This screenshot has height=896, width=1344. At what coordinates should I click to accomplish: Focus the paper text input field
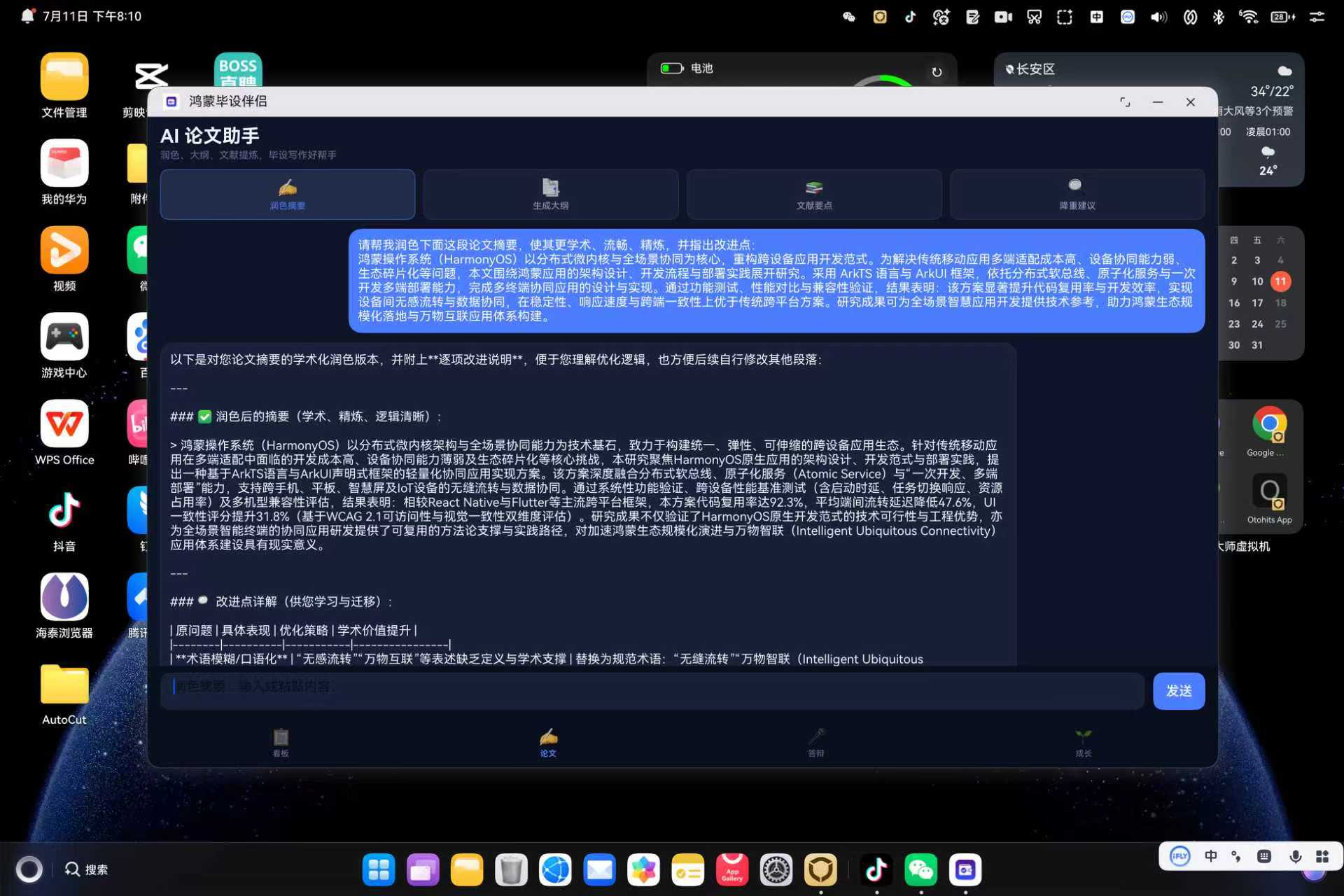coord(652,691)
